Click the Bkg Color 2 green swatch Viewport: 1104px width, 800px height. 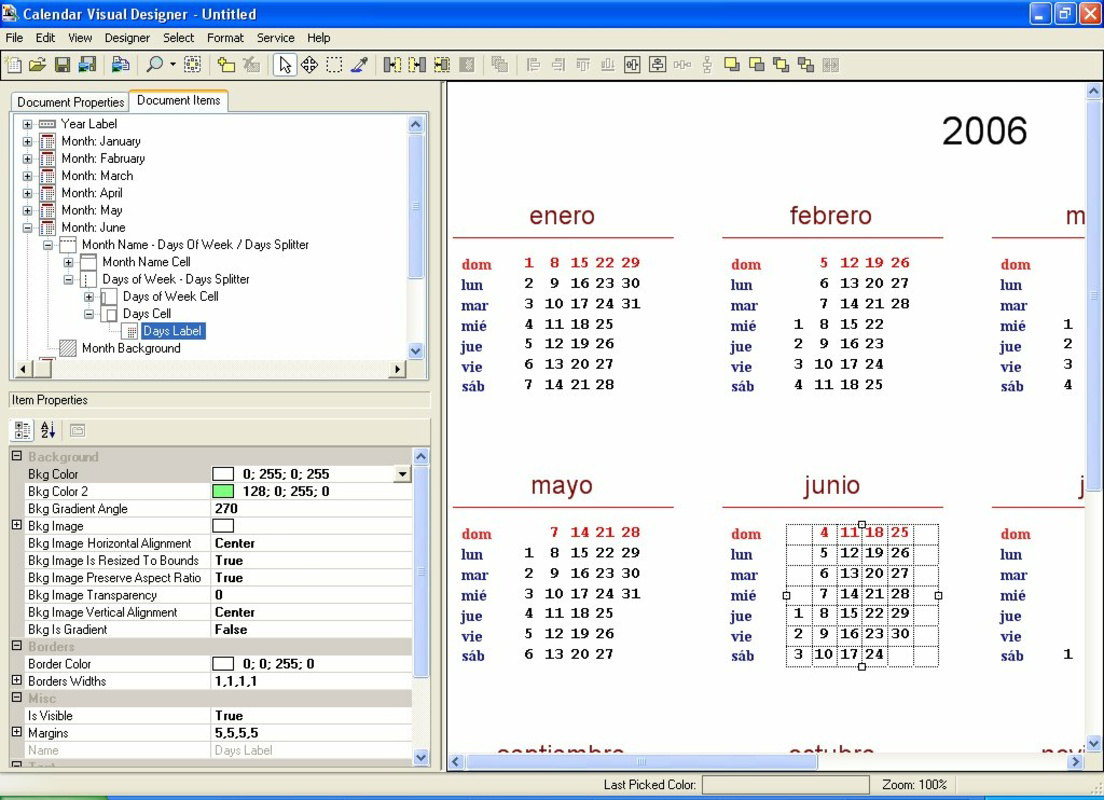(x=223, y=491)
